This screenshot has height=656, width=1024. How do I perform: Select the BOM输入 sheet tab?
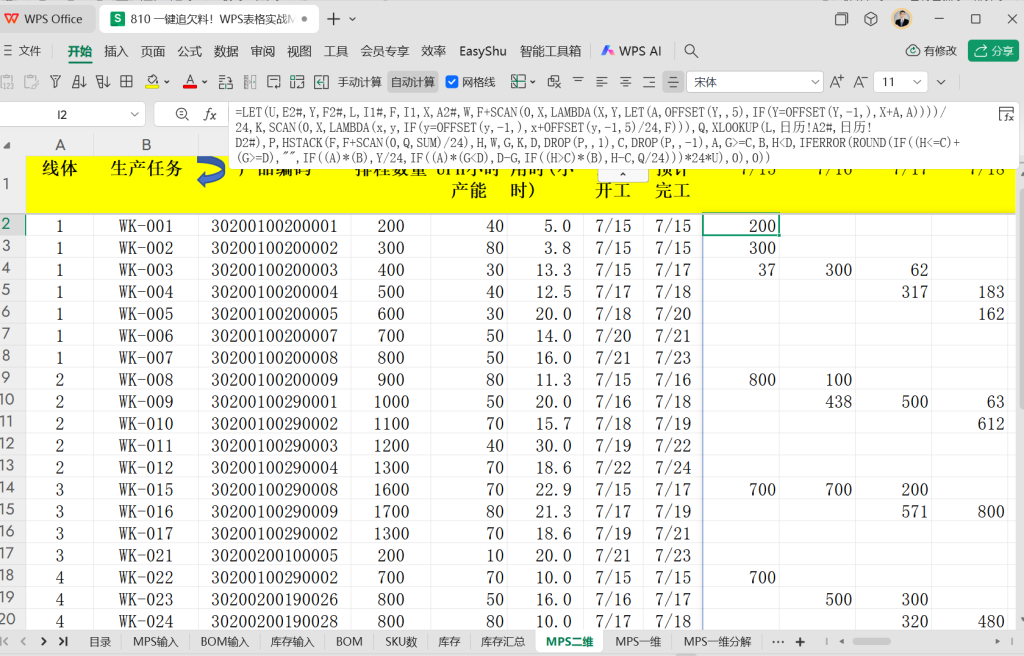(x=225, y=642)
